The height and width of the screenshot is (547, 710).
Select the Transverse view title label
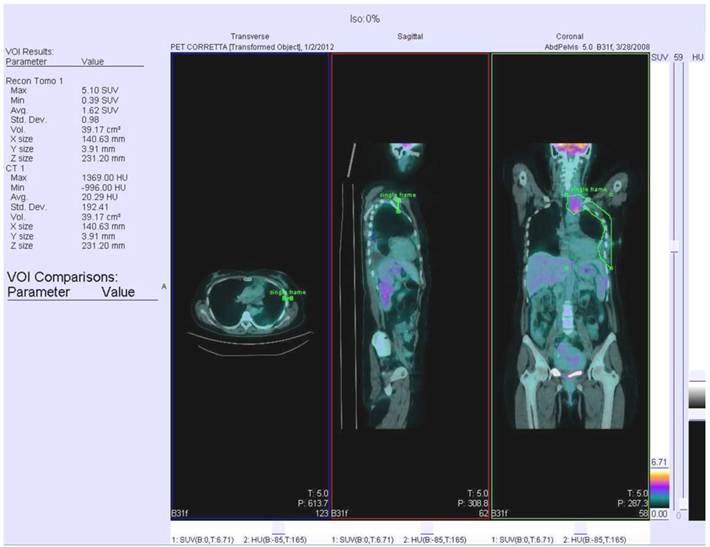pyautogui.click(x=250, y=35)
